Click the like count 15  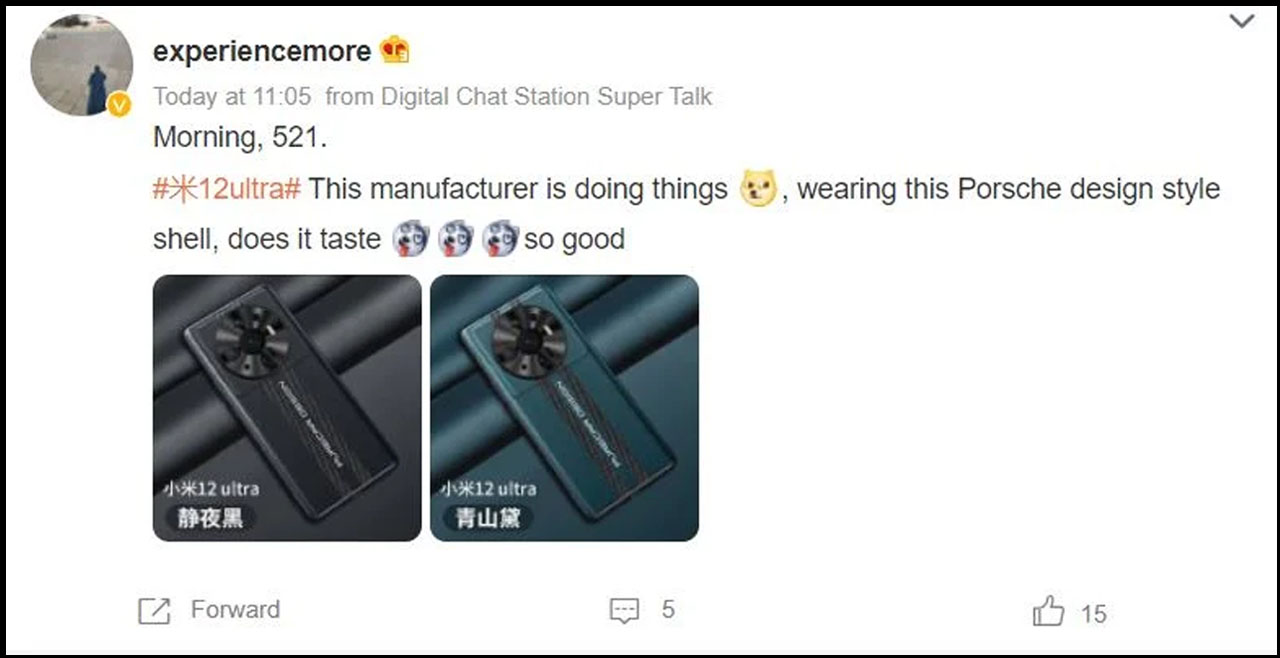(1094, 613)
